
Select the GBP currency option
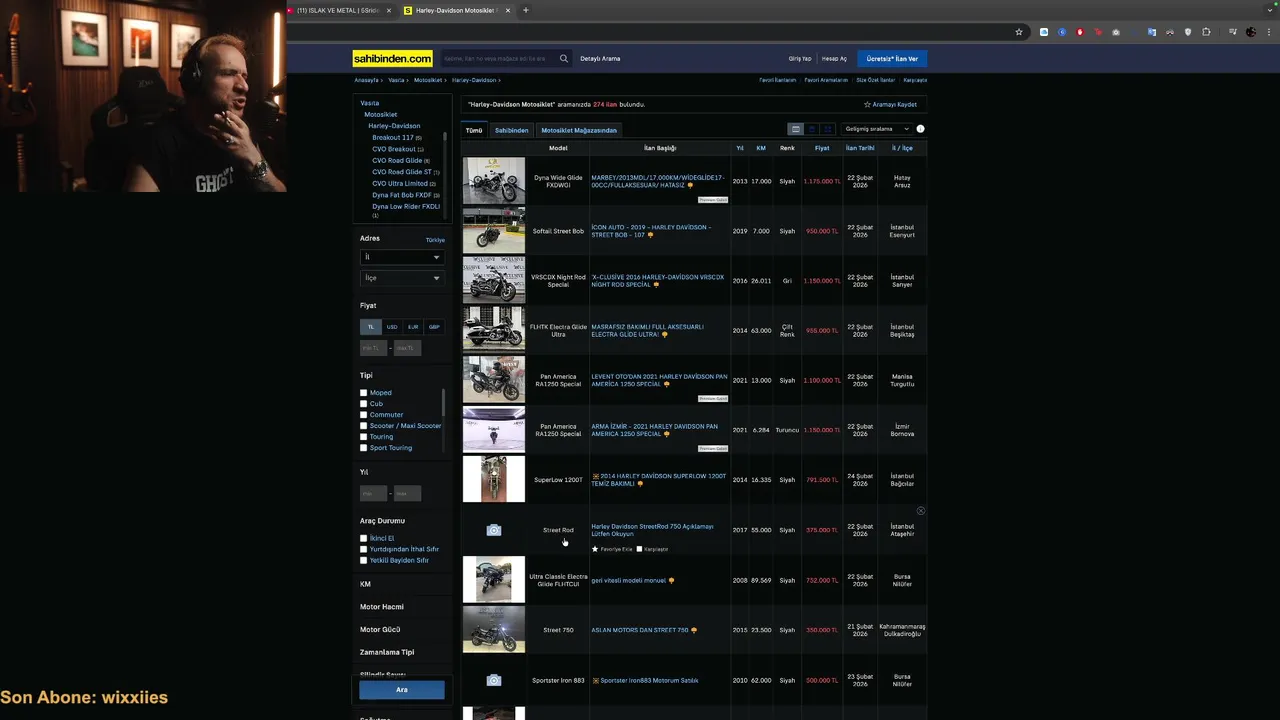coord(434,327)
